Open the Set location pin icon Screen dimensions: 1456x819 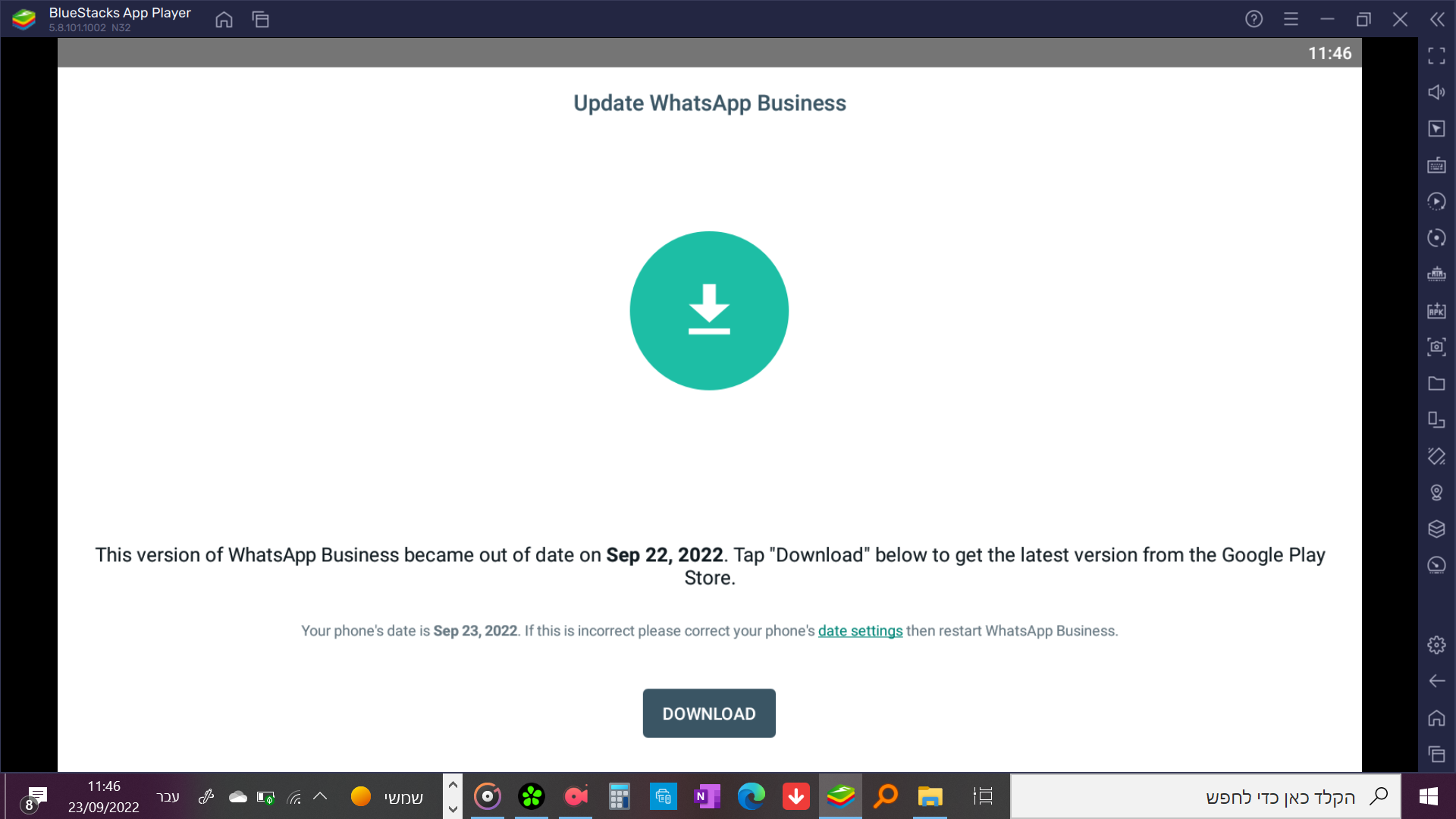click(x=1436, y=493)
